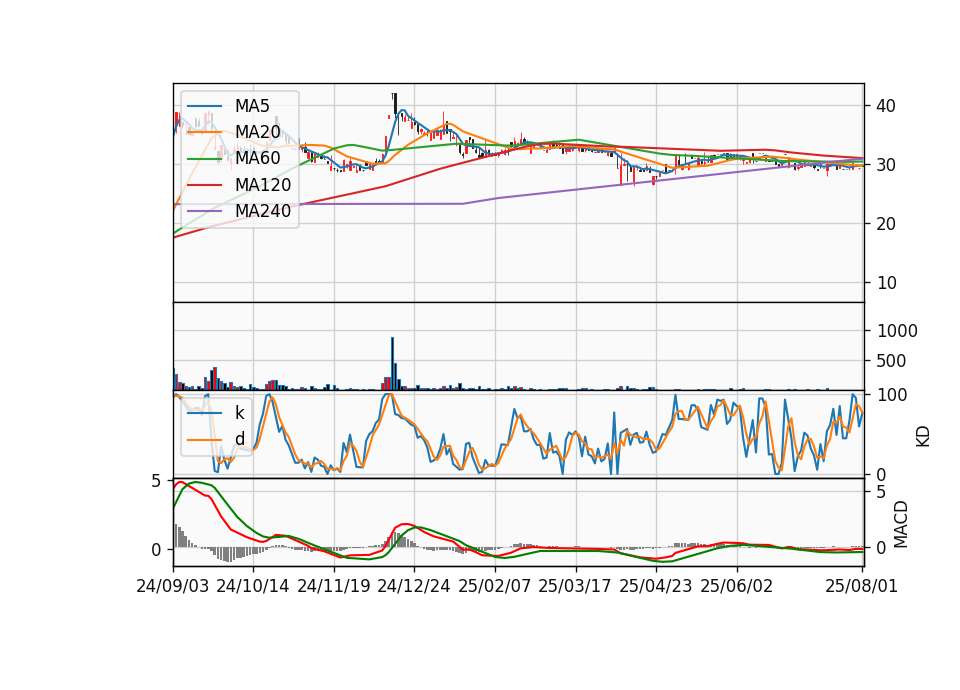Click the 'd' legend entry in KD panel
960x690 pixels.
240,439
